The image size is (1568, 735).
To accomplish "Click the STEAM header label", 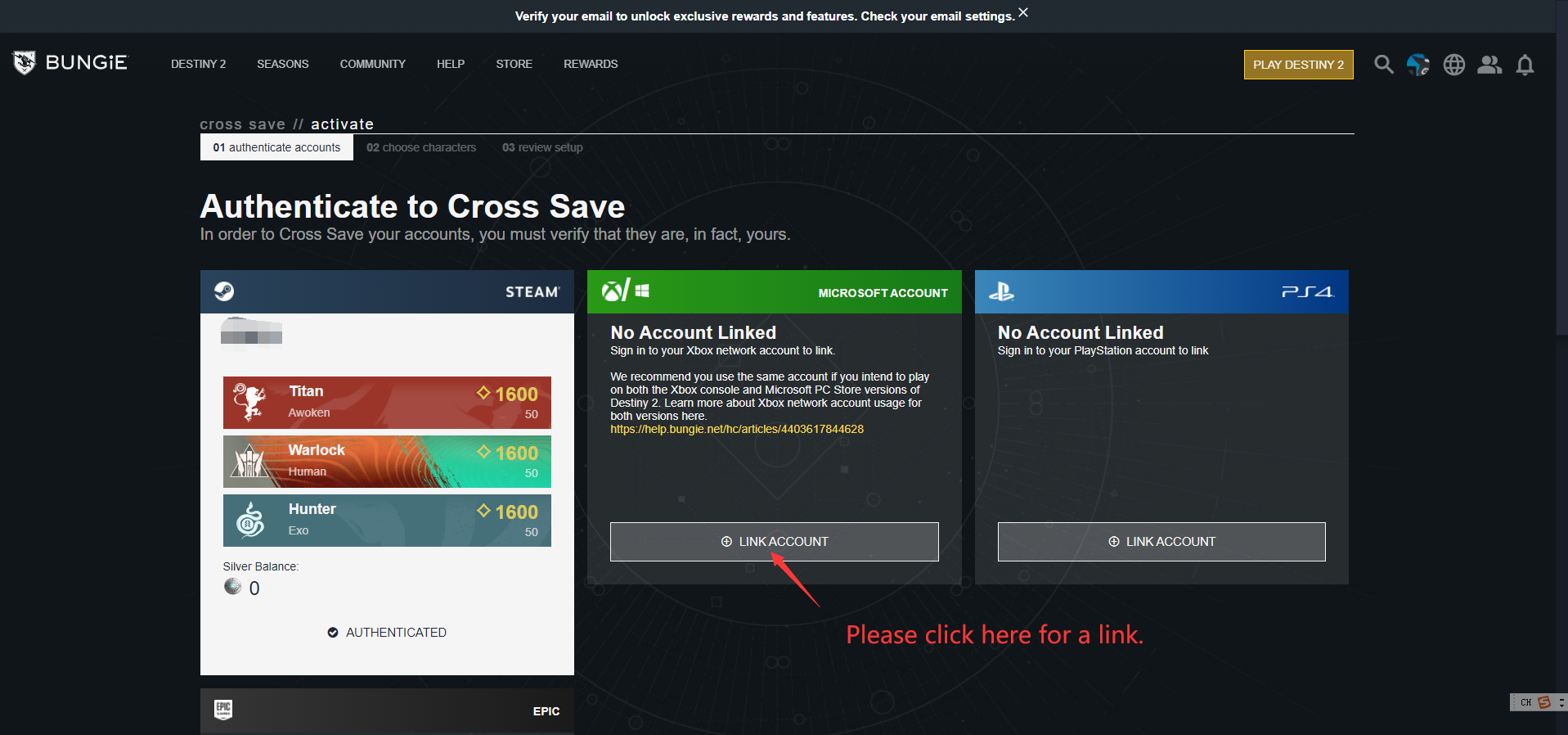I will pos(532,292).
